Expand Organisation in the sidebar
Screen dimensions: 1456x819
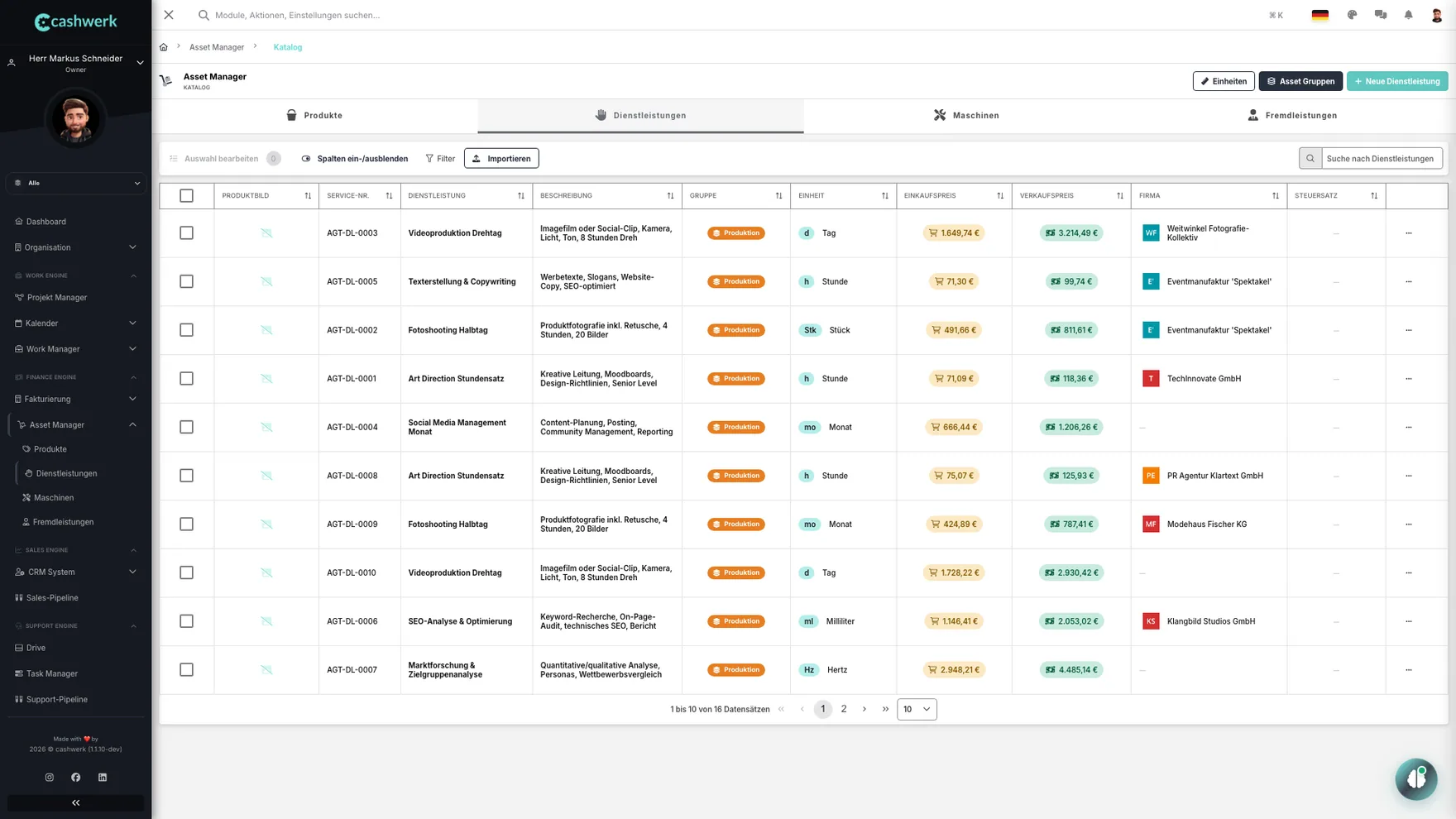pyautogui.click(x=76, y=247)
